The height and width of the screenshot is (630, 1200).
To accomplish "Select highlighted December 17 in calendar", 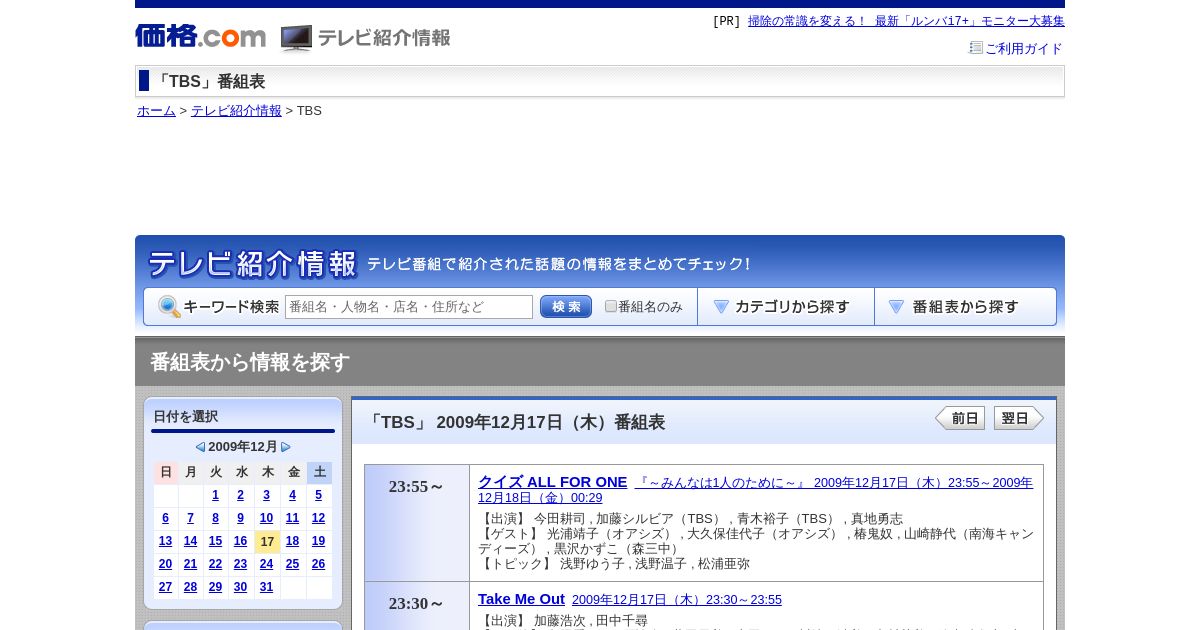I will [267, 542].
